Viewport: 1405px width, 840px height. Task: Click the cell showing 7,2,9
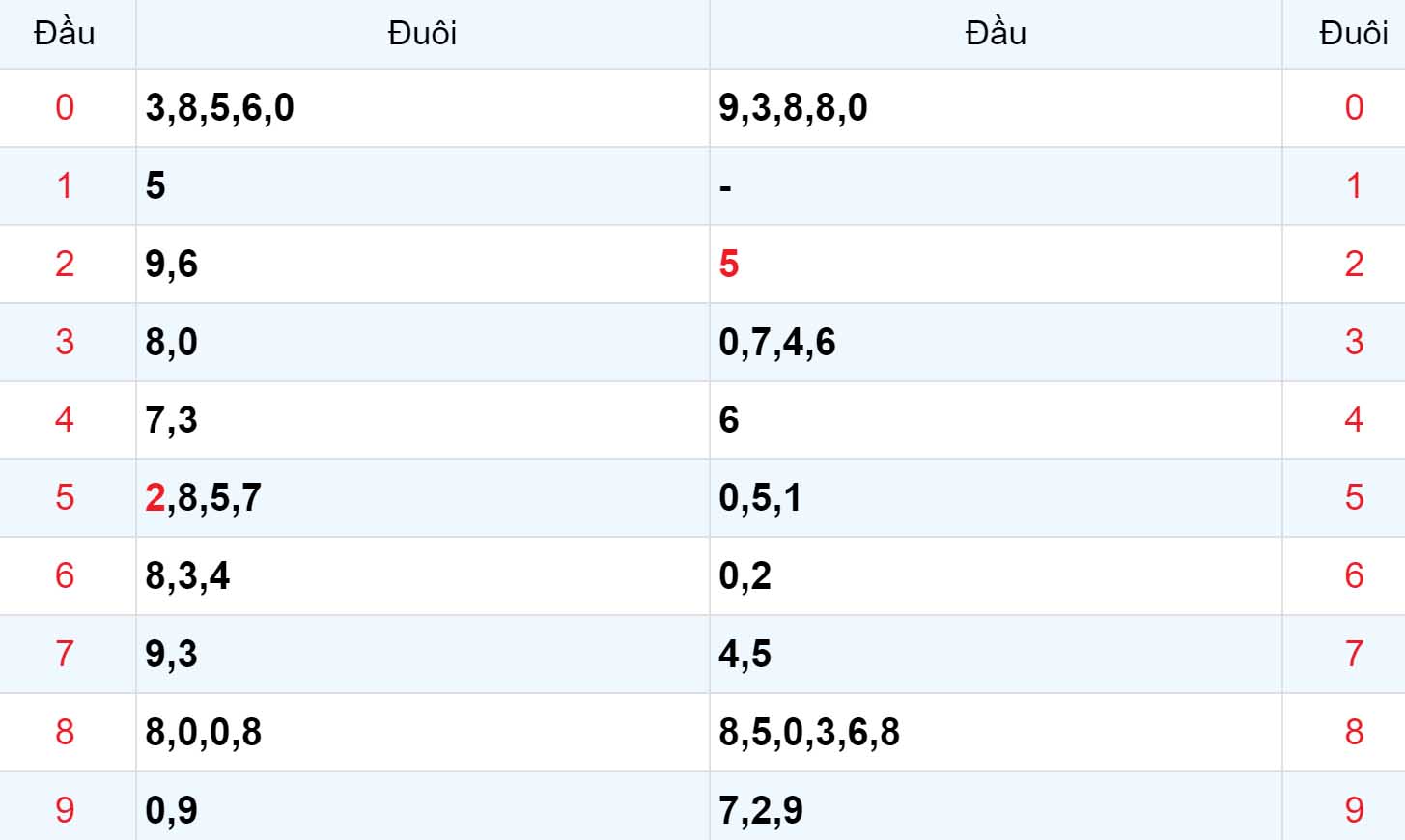point(996,807)
